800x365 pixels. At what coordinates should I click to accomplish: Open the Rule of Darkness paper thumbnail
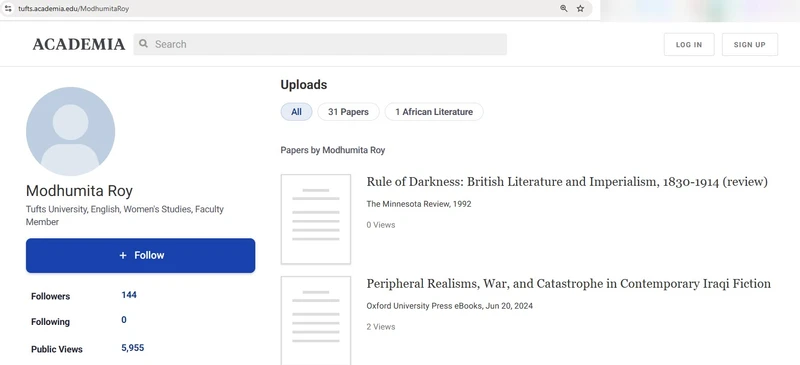click(x=316, y=219)
